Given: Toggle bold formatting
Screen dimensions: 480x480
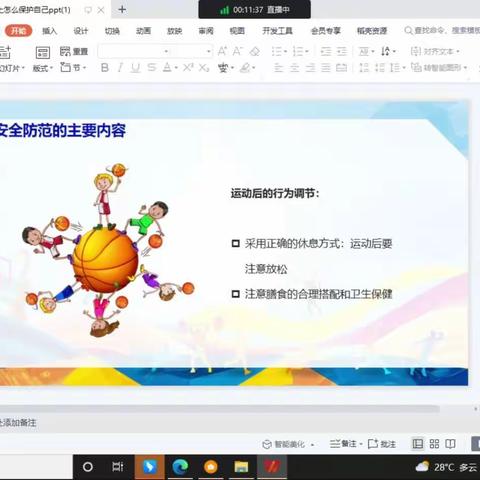Looking at the screenshot, I should point(105,68).
